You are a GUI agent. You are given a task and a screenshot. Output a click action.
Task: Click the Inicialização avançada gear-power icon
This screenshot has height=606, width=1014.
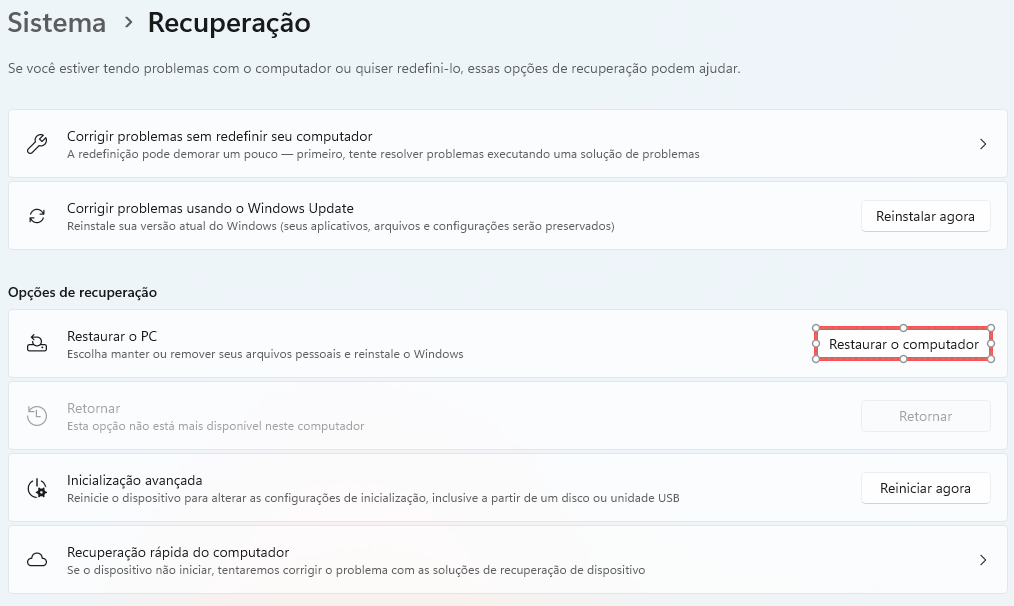click(x=37, y=488)
